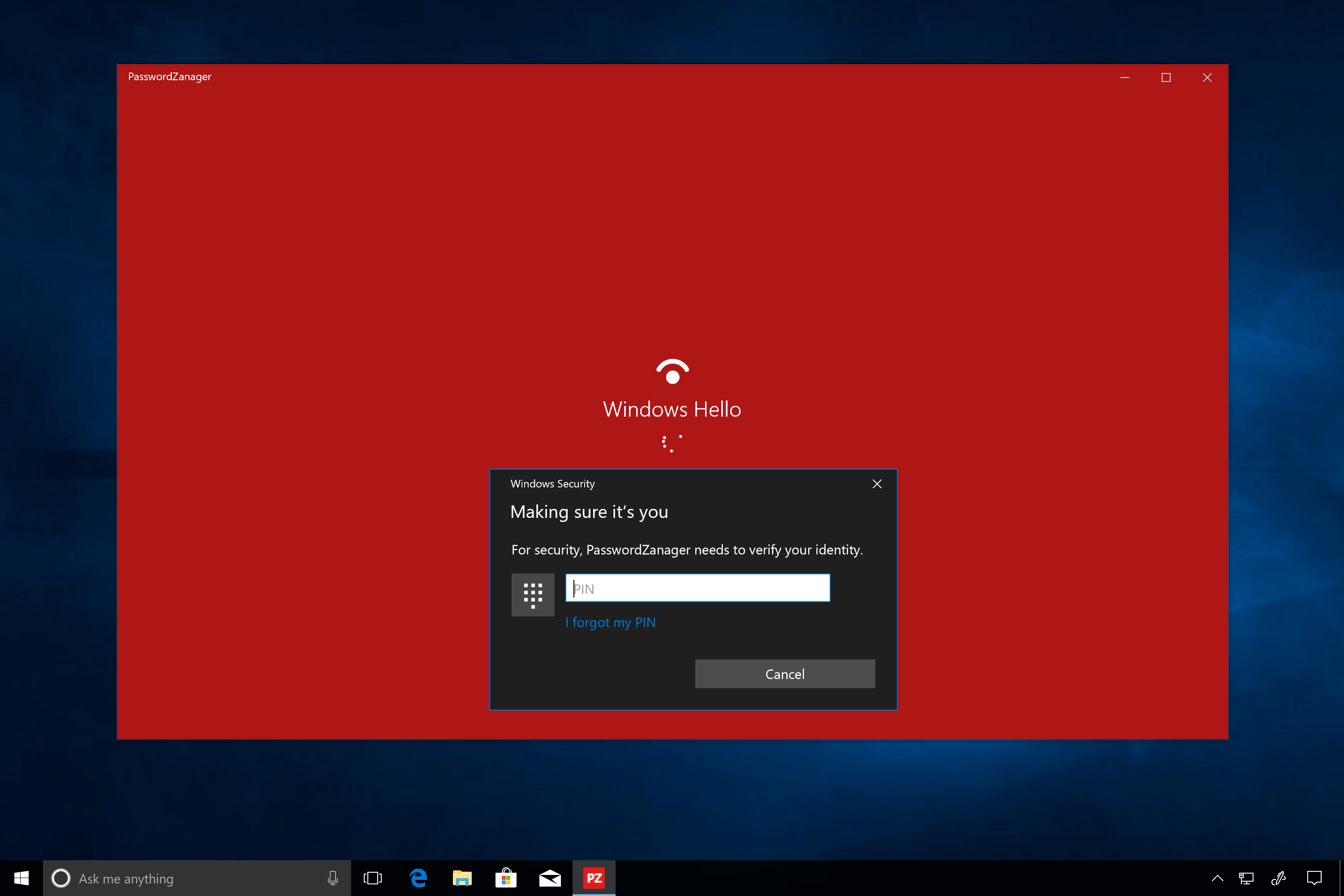Cancel the Windows Security dialog

tap(784, 674)
